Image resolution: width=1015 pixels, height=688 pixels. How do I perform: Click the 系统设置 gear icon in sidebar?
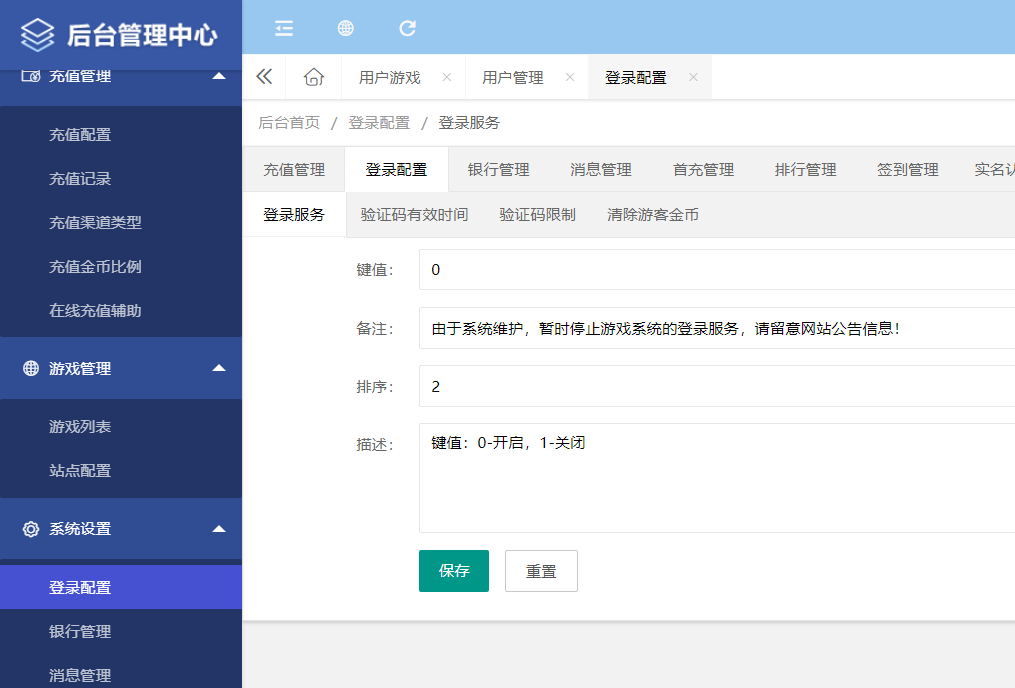tap(30, 529)
